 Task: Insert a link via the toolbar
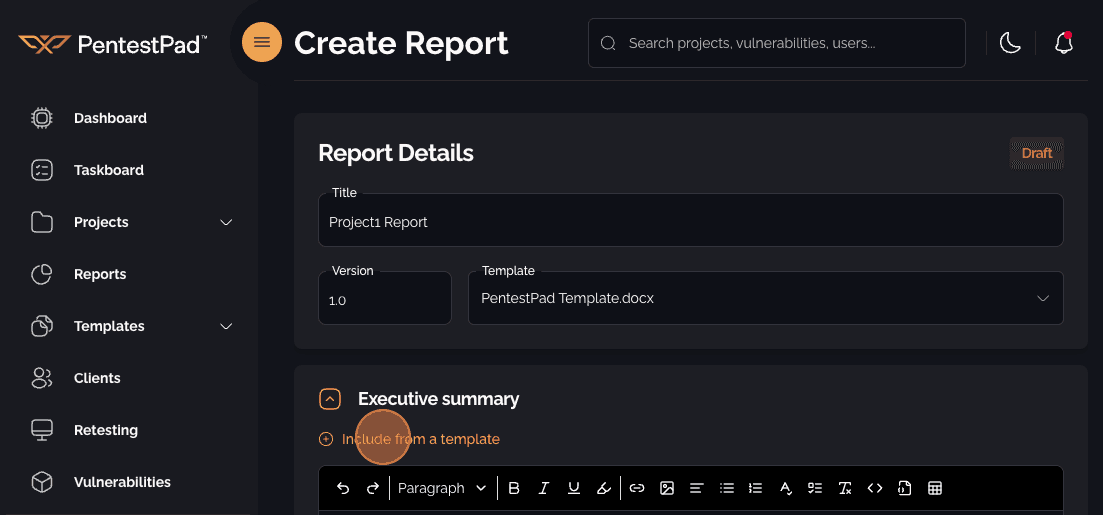pos(637,488)
